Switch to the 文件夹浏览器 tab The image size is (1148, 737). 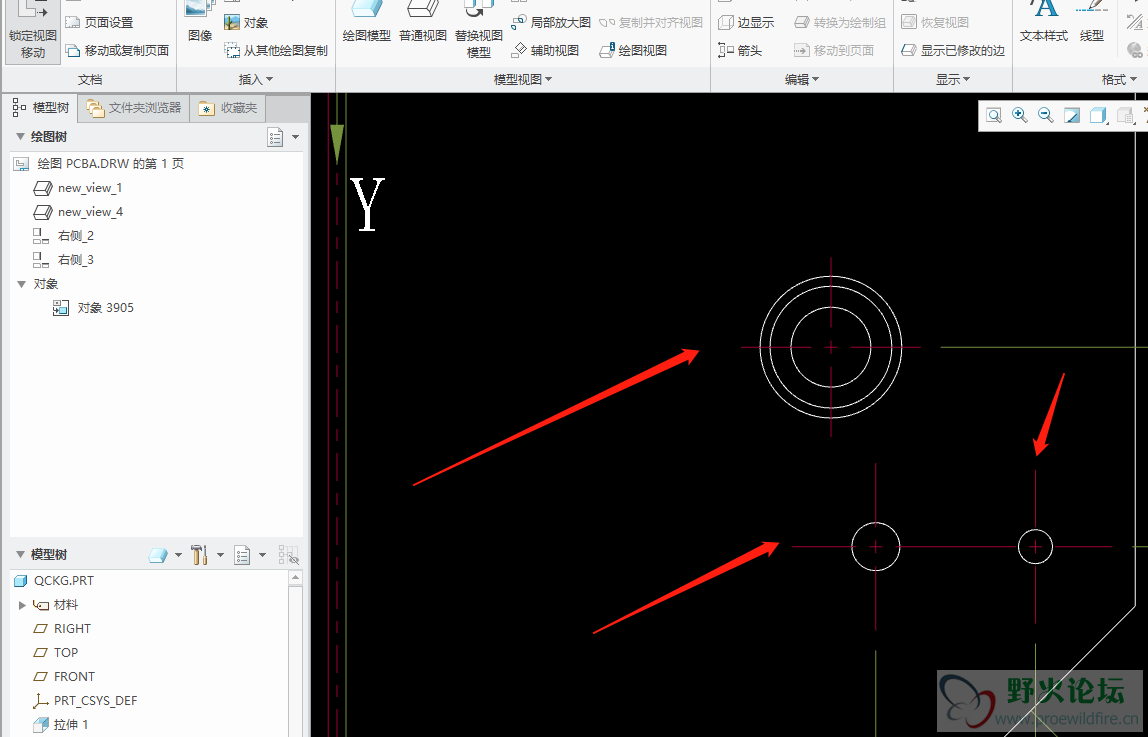pyautogui.click(x=134, y=108)
